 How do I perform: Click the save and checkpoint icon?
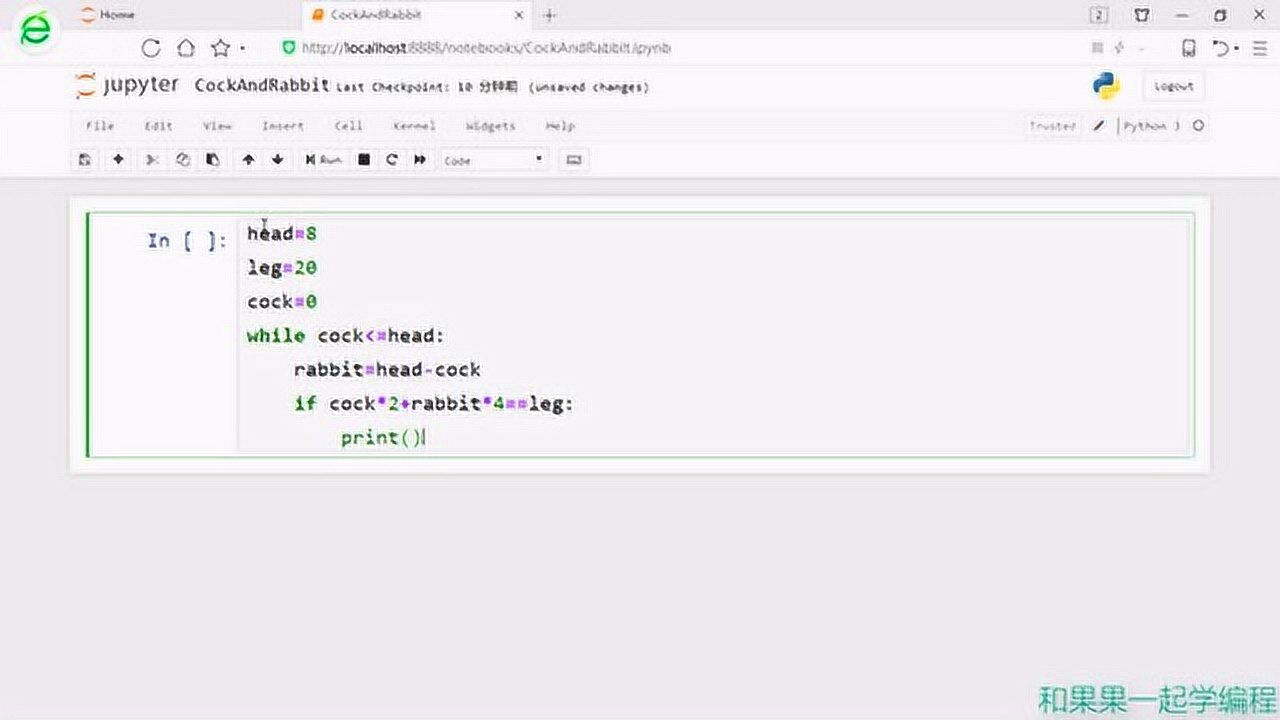click(x=85, y=160)
